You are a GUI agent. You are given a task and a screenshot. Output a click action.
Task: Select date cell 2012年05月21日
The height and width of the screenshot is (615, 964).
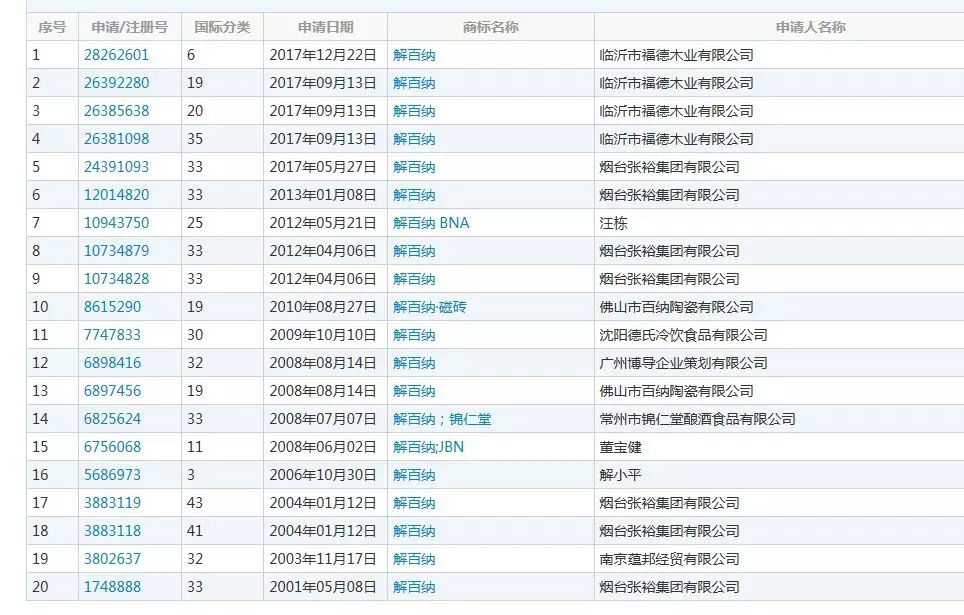[323, 223]
